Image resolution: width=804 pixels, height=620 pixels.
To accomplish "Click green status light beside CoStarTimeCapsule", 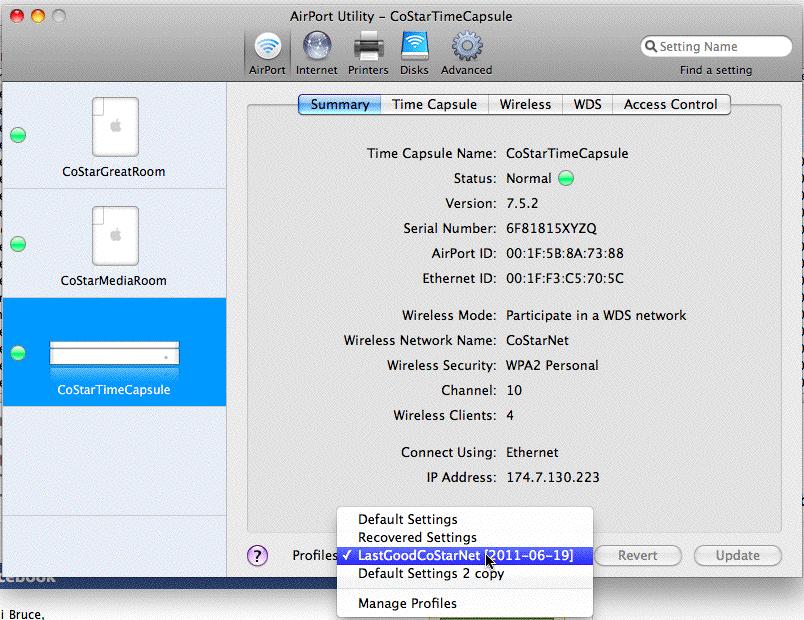I will click(x=18, y=353).
